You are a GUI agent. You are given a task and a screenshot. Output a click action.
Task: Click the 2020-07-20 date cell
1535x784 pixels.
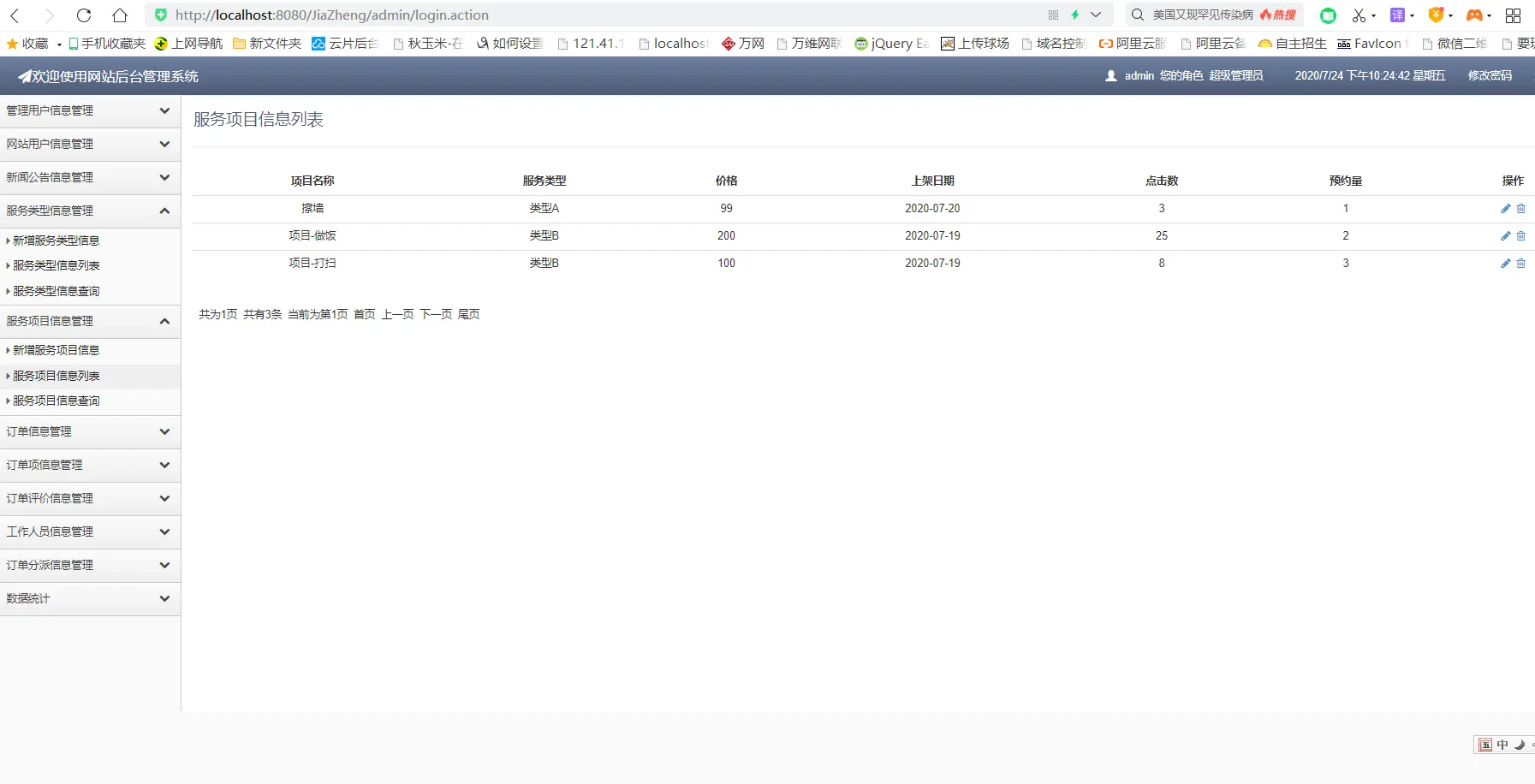click(x=932, y=209)
